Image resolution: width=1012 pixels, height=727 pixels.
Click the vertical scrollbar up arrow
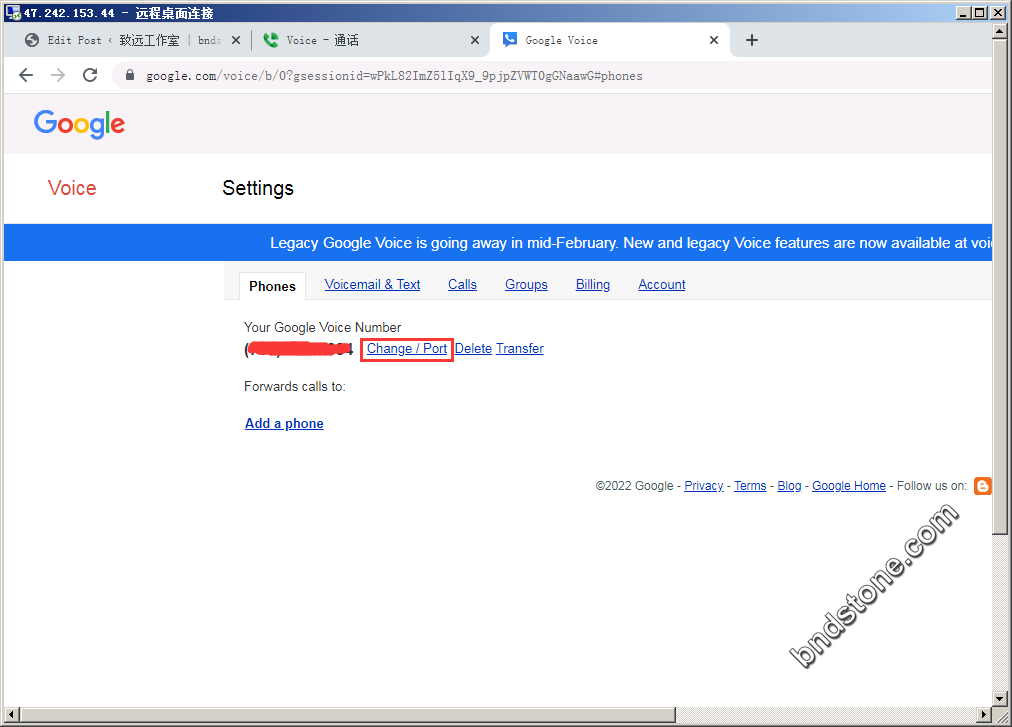pyautogui.click(x=1000, y=30)
